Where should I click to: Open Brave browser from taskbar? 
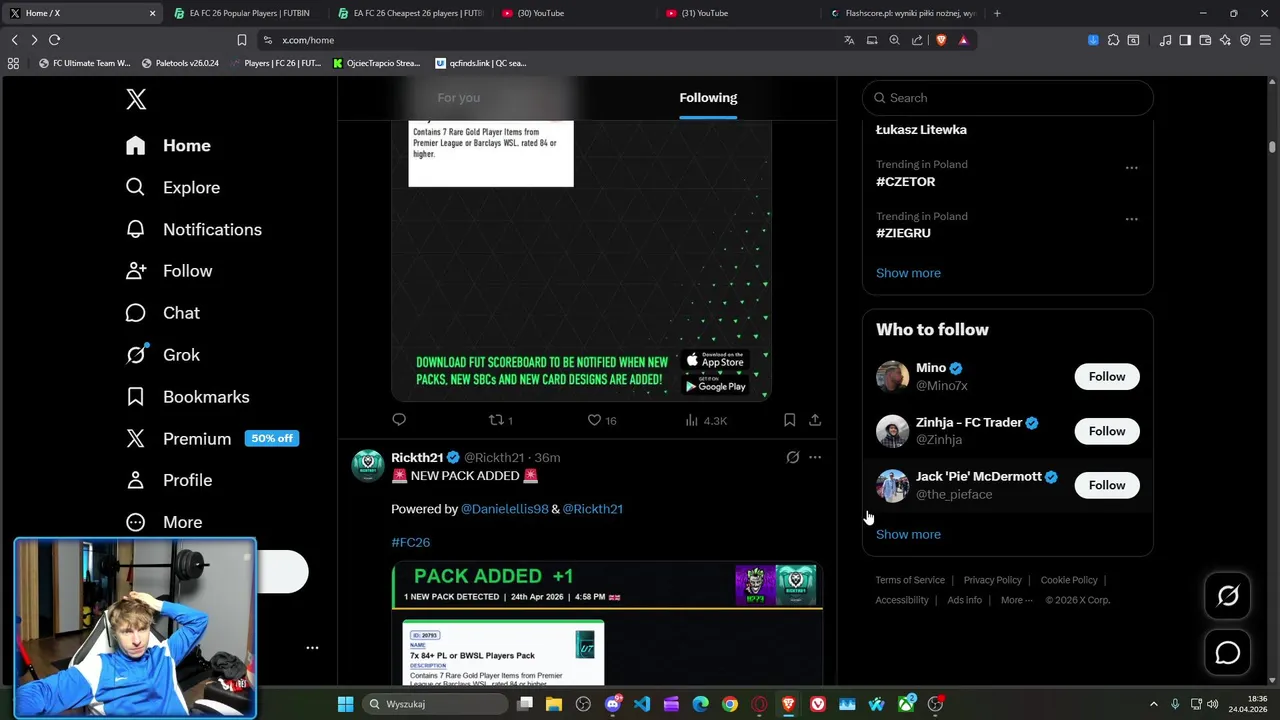788,704
